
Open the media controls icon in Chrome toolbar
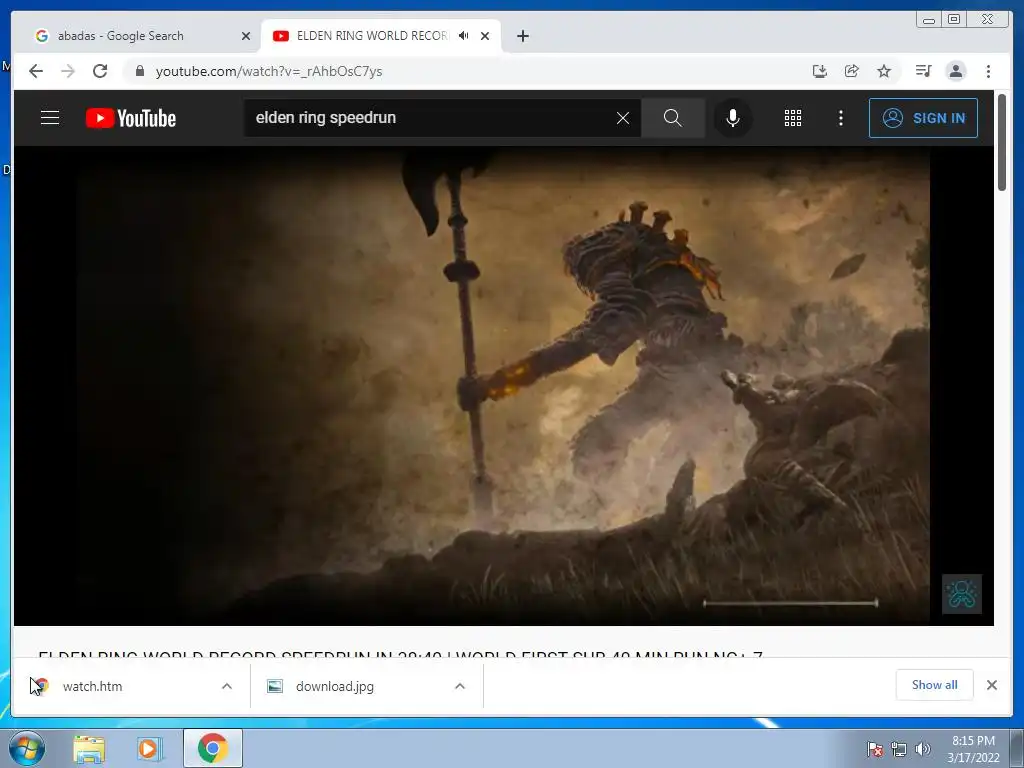(923, 71)
